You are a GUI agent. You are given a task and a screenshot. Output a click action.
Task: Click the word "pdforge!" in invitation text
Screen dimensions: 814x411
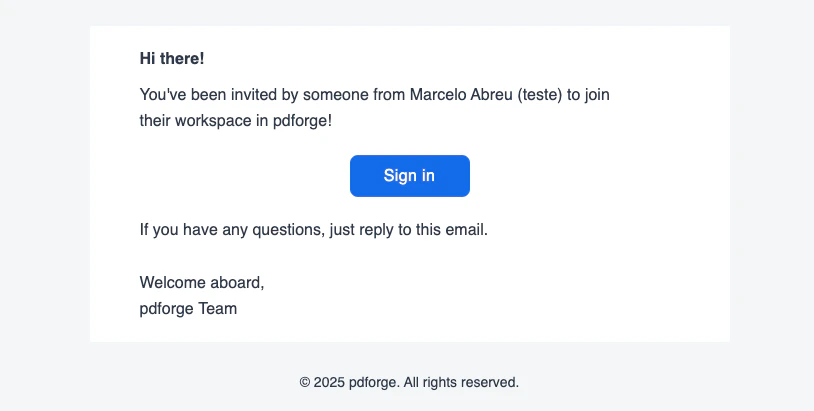[x=302, y=121]
